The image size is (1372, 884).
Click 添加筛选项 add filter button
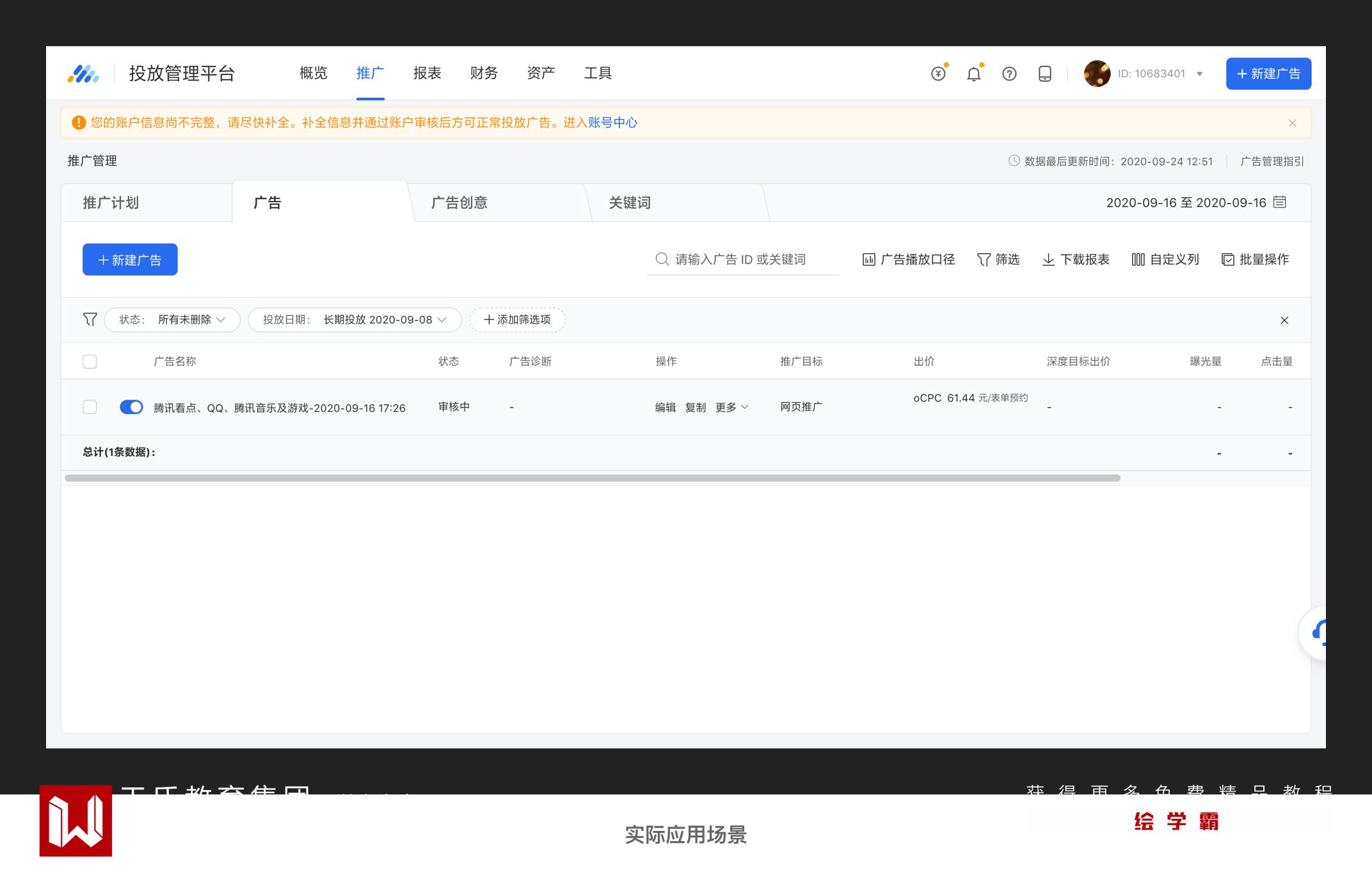point(517,319)
